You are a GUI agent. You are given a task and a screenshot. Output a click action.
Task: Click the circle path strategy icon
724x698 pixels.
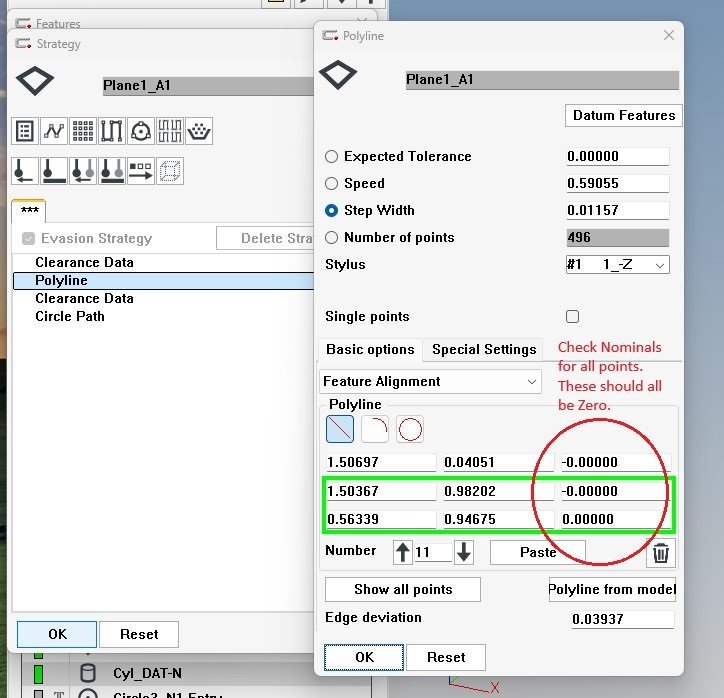pyautogui.click(x=141, y=131)
